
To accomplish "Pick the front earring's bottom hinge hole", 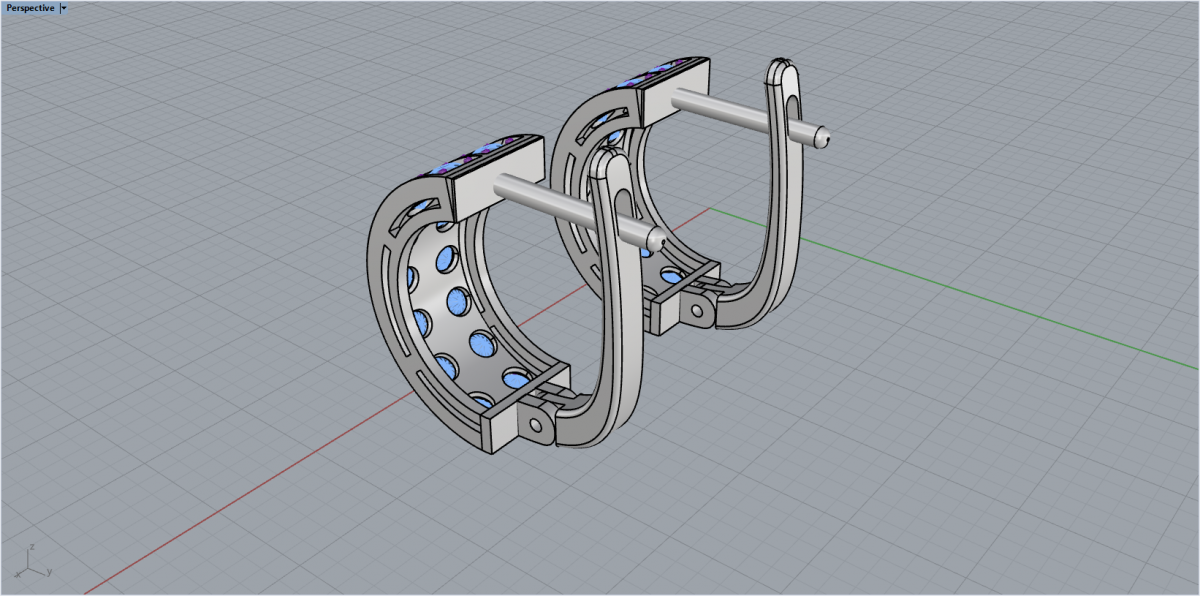I will 538,426.
